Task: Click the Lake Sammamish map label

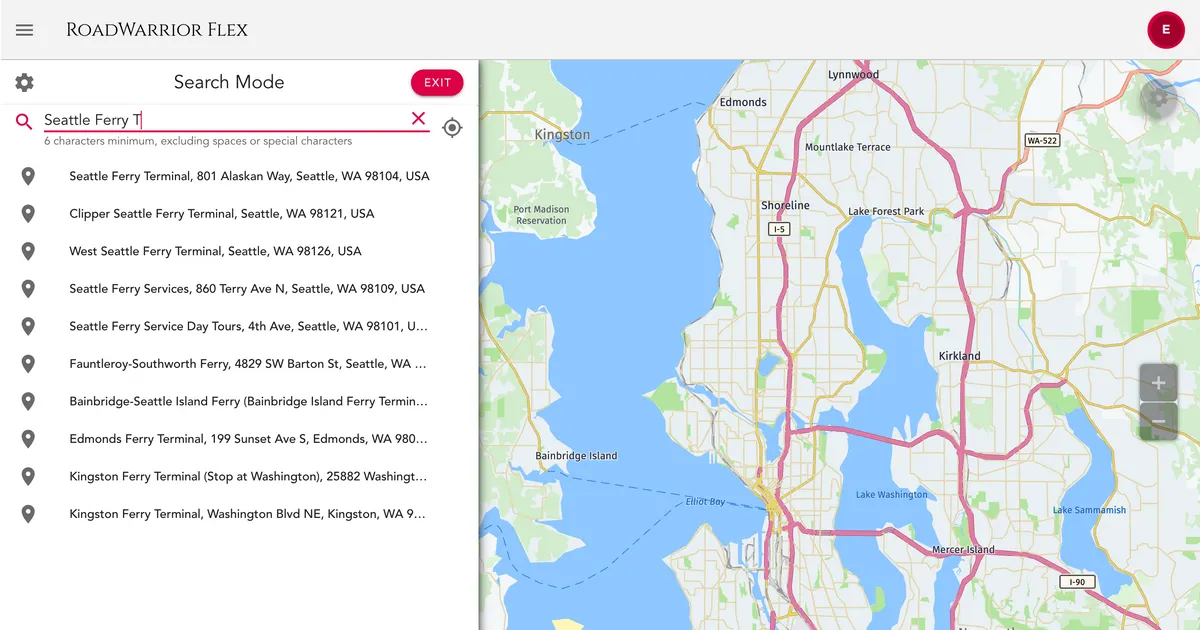Action: point(1089,510)
